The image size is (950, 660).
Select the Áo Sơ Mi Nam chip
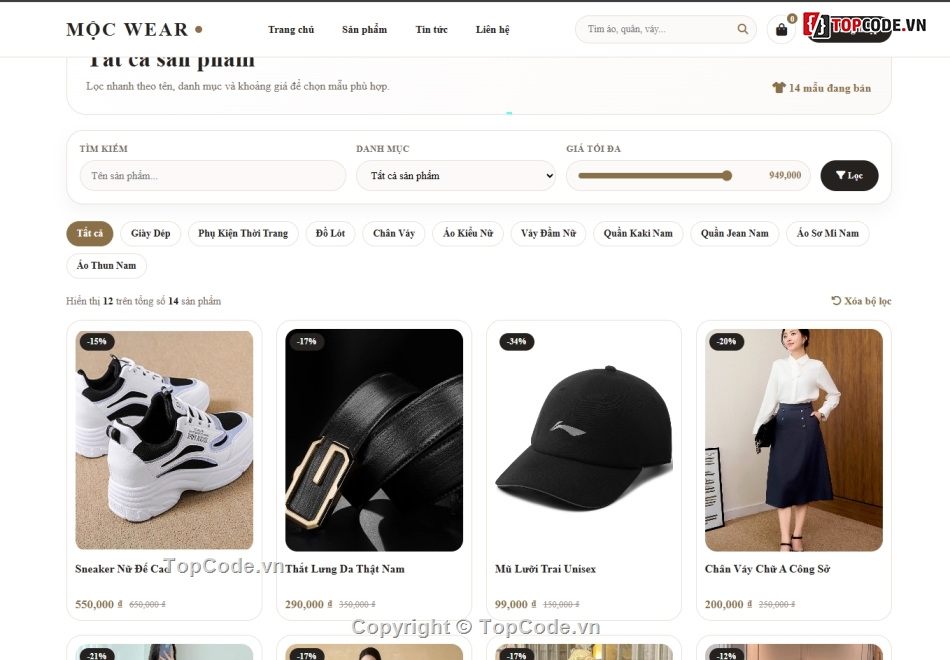(x=828, y=233)
